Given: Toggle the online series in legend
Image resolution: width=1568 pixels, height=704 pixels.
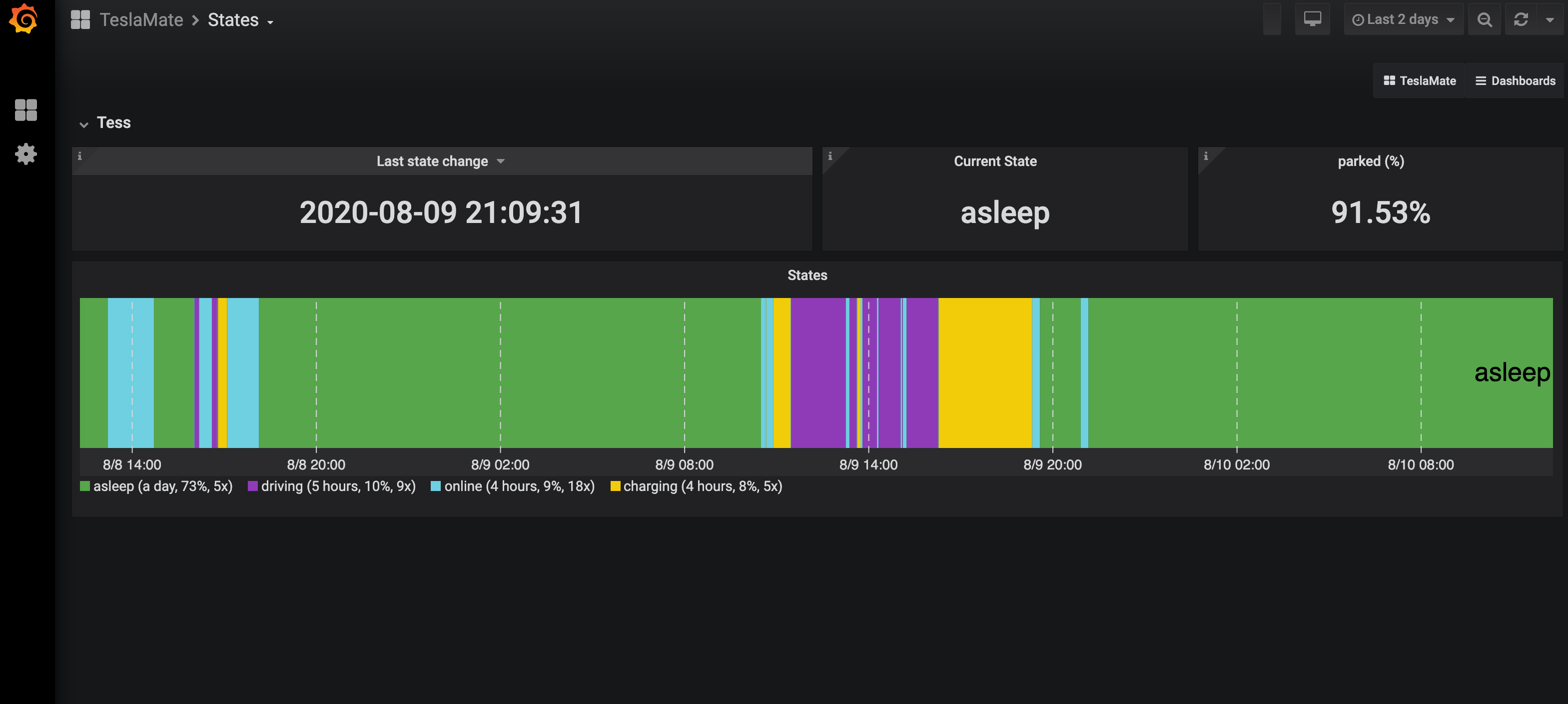Looking at the screenshot, I should 513,486.
